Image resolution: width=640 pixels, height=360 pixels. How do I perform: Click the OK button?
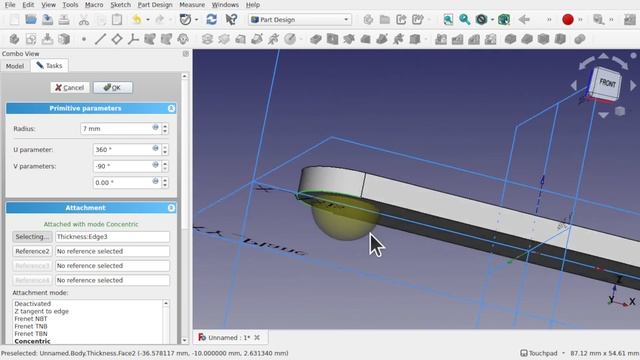point(113,87)
